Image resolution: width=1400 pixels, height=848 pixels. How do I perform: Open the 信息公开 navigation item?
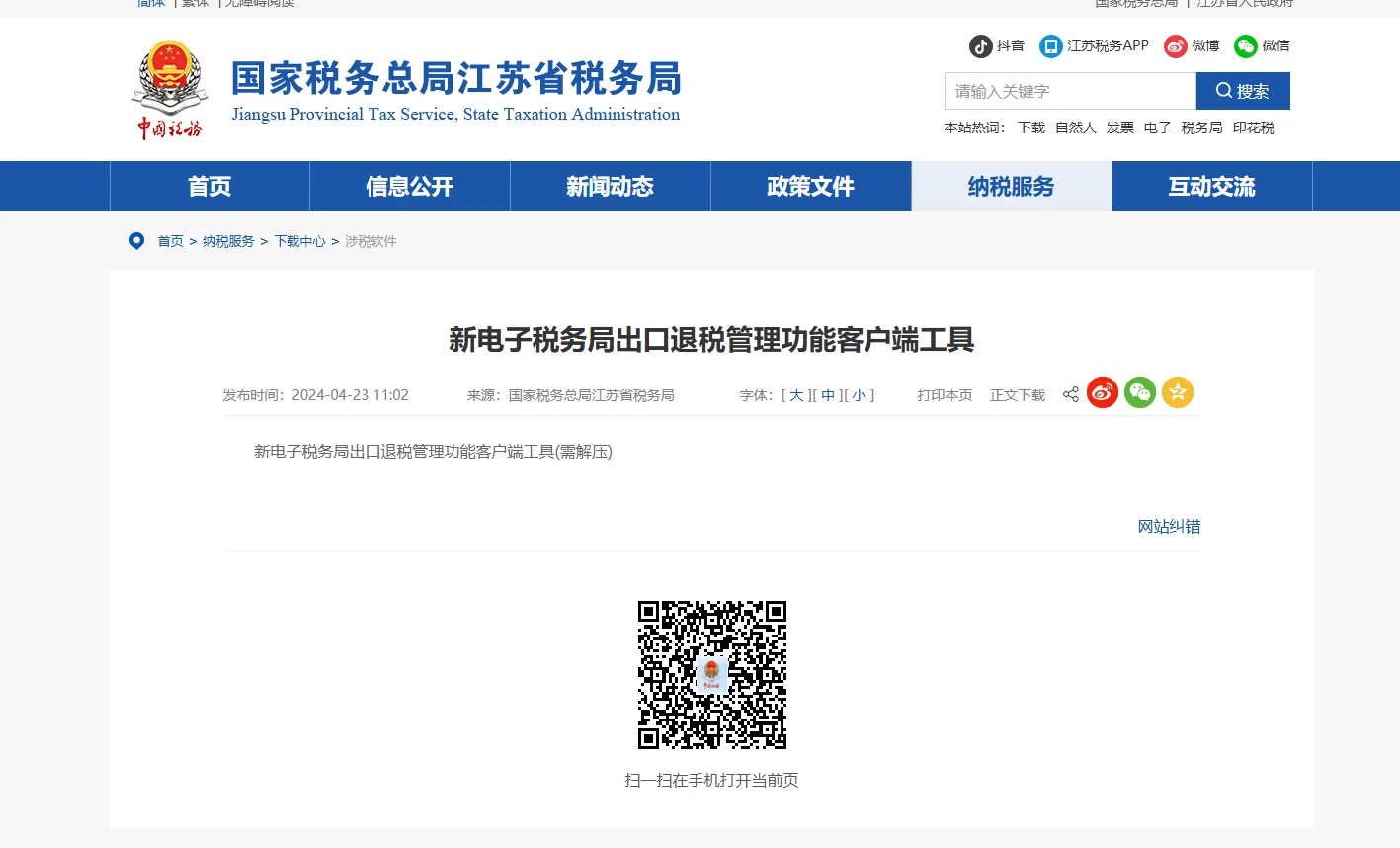point(410,186)
